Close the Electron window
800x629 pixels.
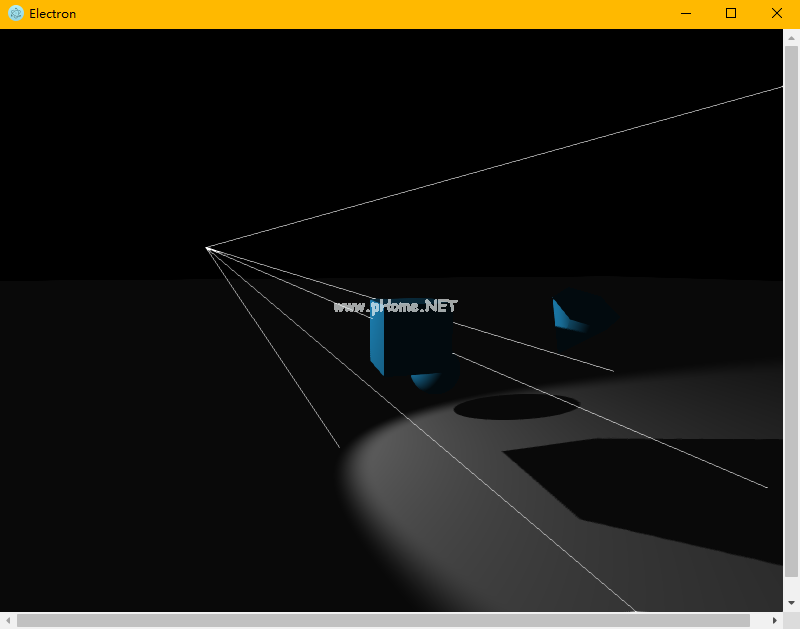click(x=777, y=13)
